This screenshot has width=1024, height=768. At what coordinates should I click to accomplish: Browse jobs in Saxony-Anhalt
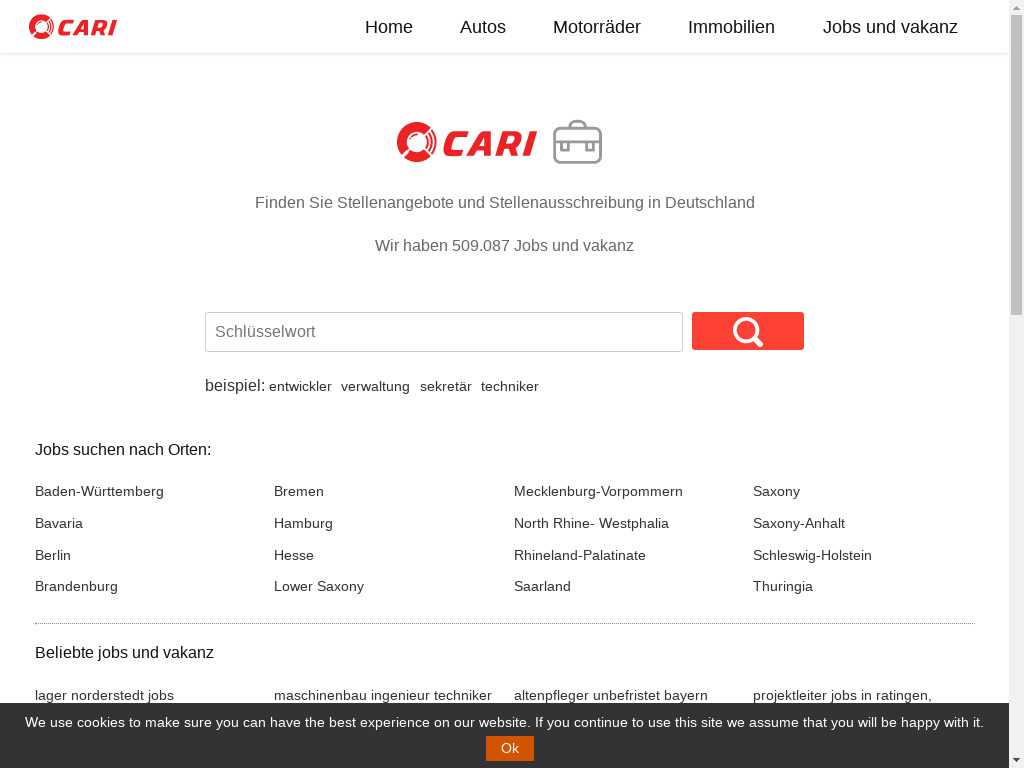(x=799, y=523)
